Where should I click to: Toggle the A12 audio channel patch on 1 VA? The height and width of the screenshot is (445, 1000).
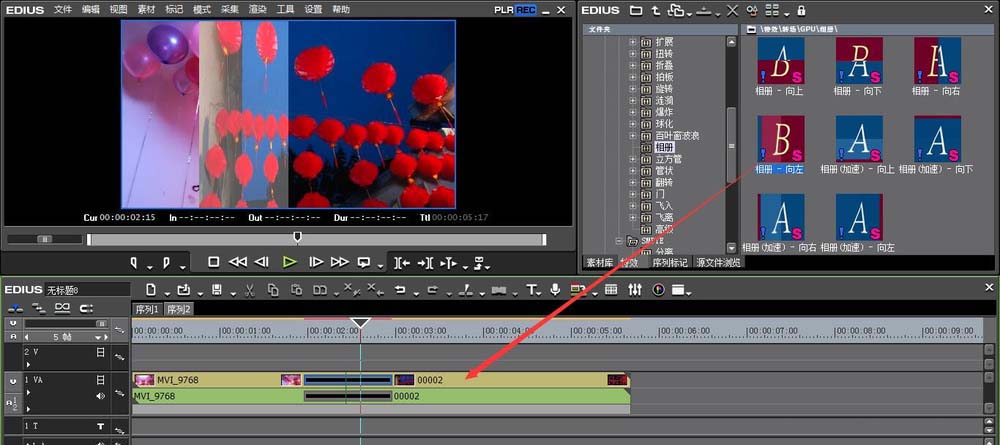pyautogui.click(x=13, y=402)
